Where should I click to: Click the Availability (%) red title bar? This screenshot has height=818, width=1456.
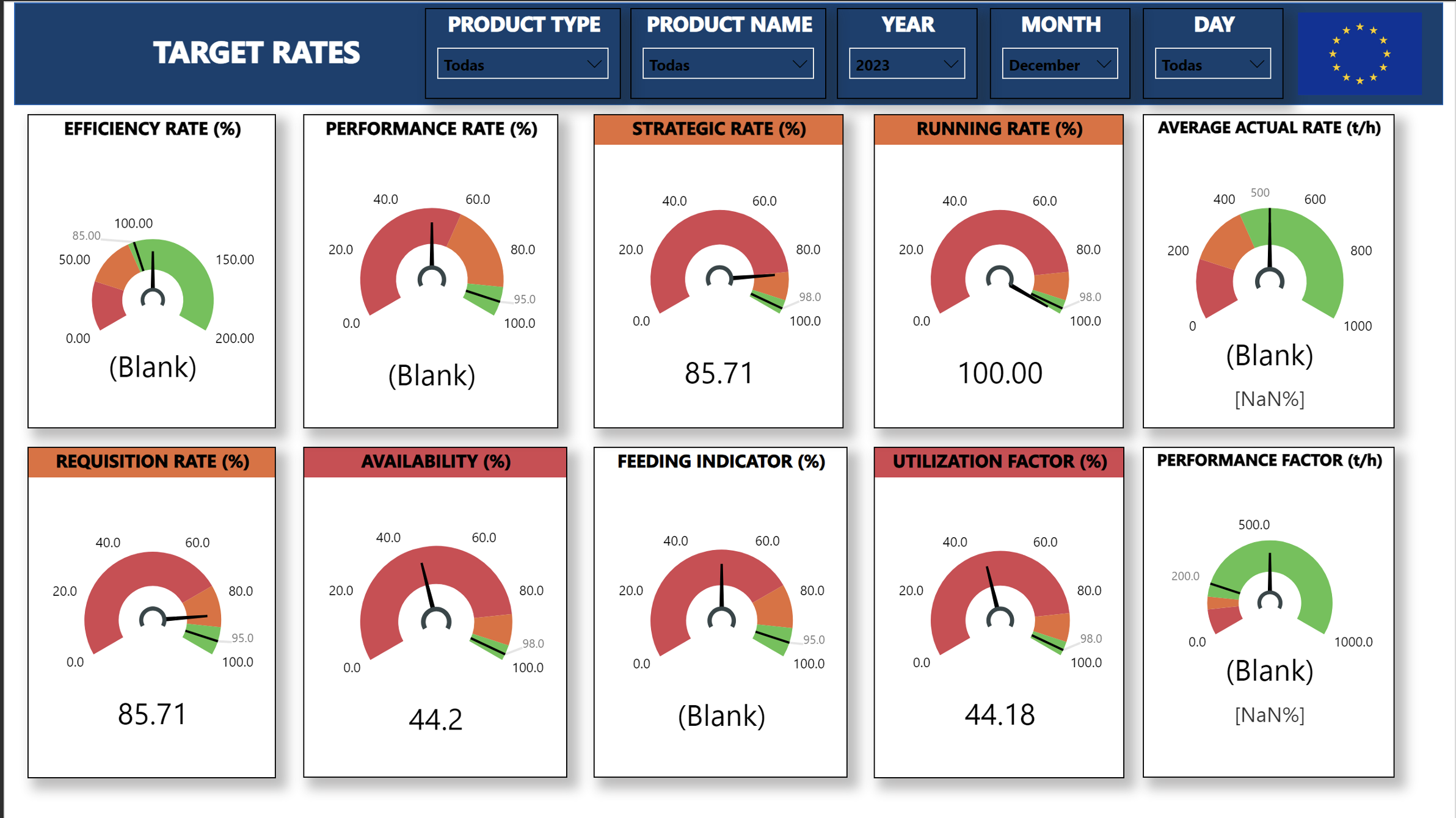pos(435,462)
